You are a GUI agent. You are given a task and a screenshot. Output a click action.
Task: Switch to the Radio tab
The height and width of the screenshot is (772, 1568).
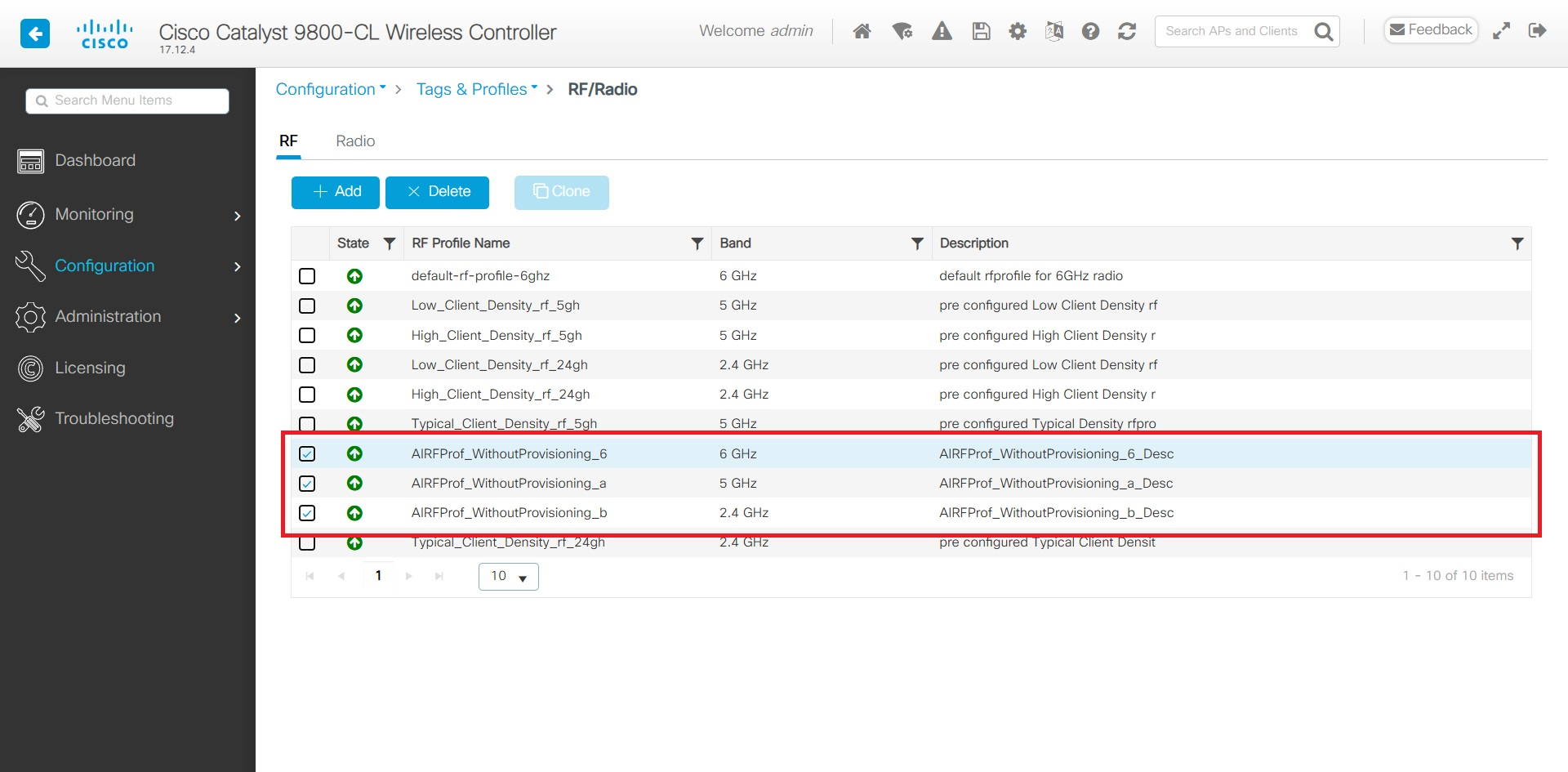(x=354, y=141)
